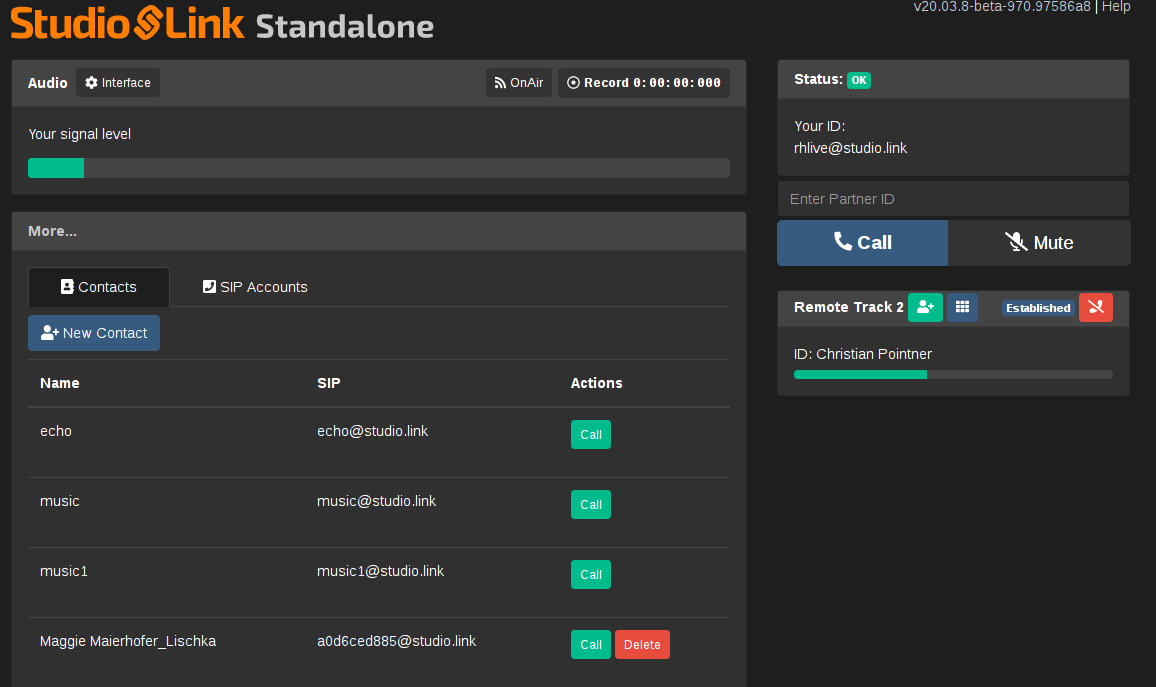Select the Contacts tab
1156x687 pixels.
[x=99, y=287]
